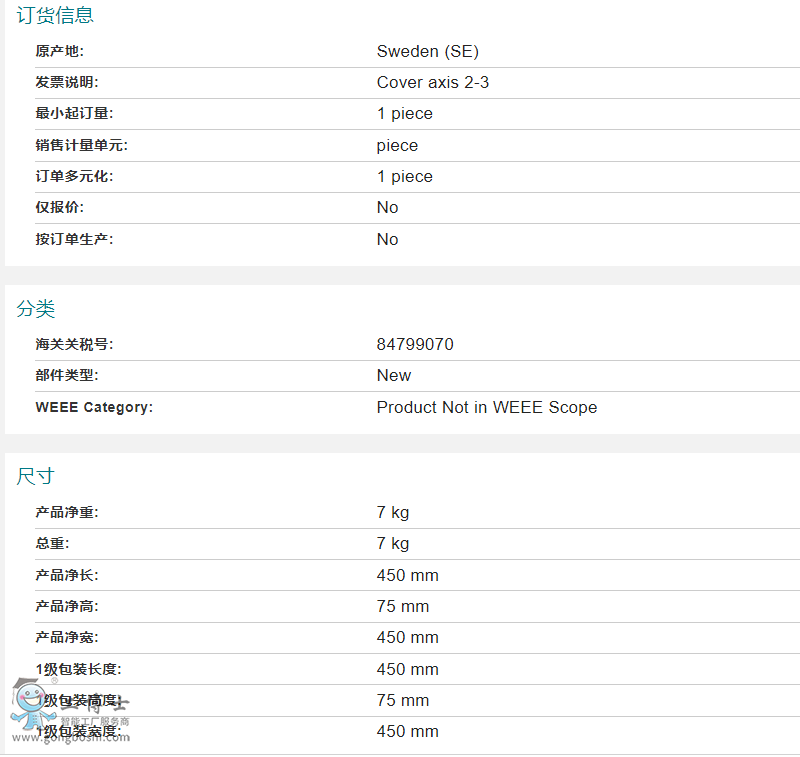The image size is (800, 757).
Task: Click the 订货信息 section heading
Action: coord(55,15)
